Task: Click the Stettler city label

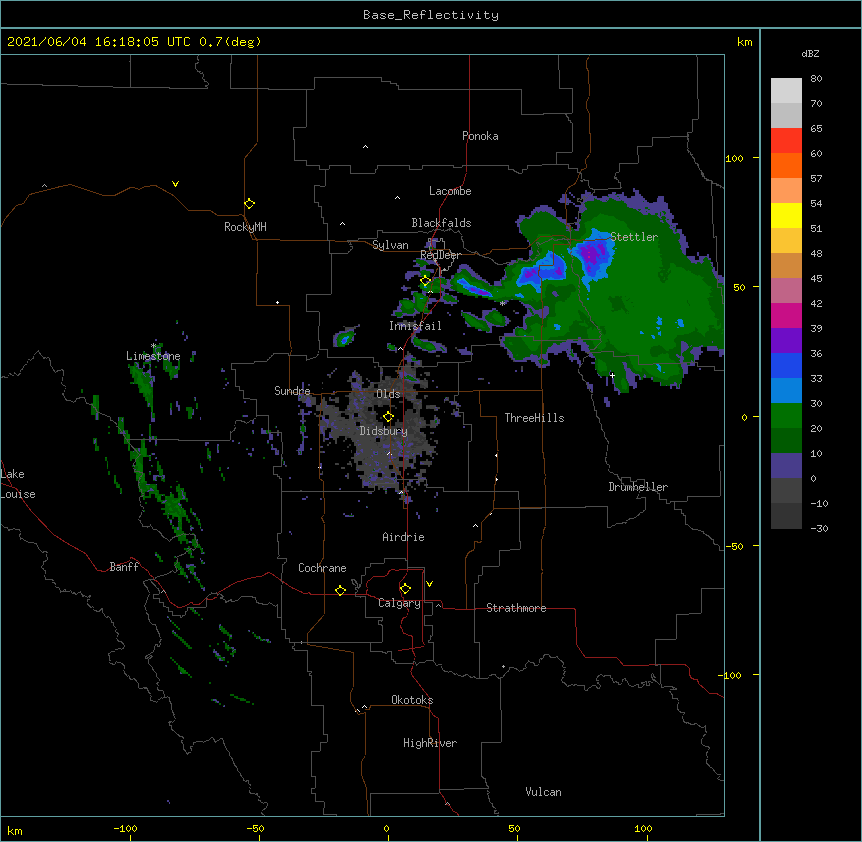Action: (634, 237)
